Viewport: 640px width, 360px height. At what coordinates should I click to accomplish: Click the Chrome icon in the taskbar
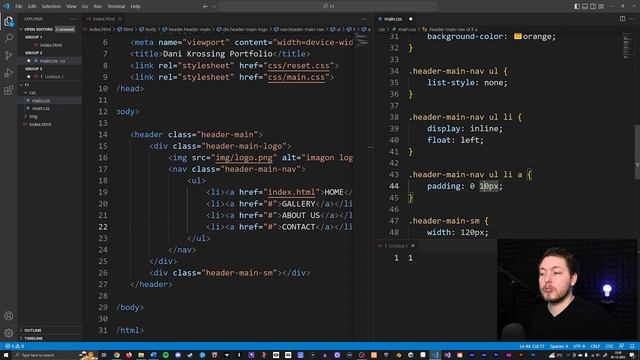click(x=116, y=355)
